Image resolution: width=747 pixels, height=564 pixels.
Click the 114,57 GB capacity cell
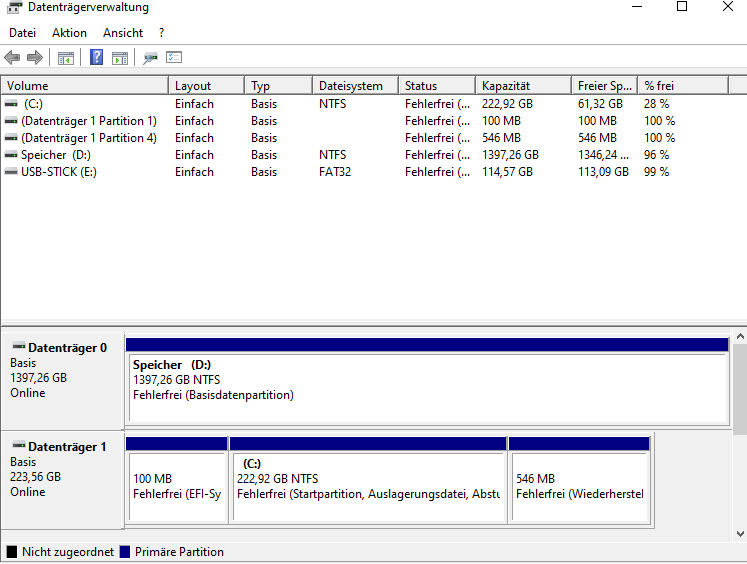(x=507, y=172)
